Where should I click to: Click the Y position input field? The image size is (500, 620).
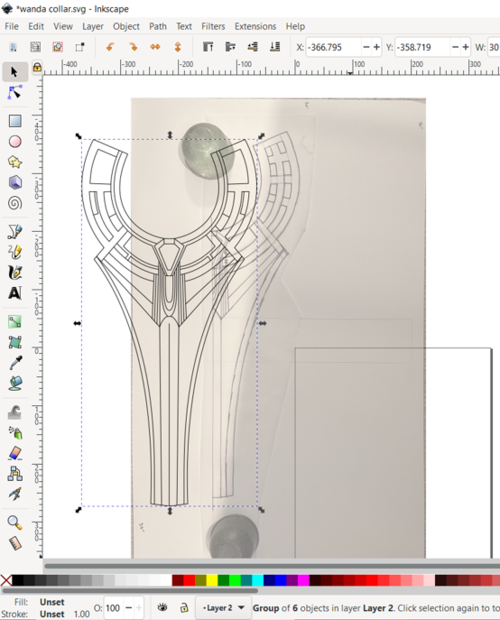pyautogui.click(x=422, y=47)
